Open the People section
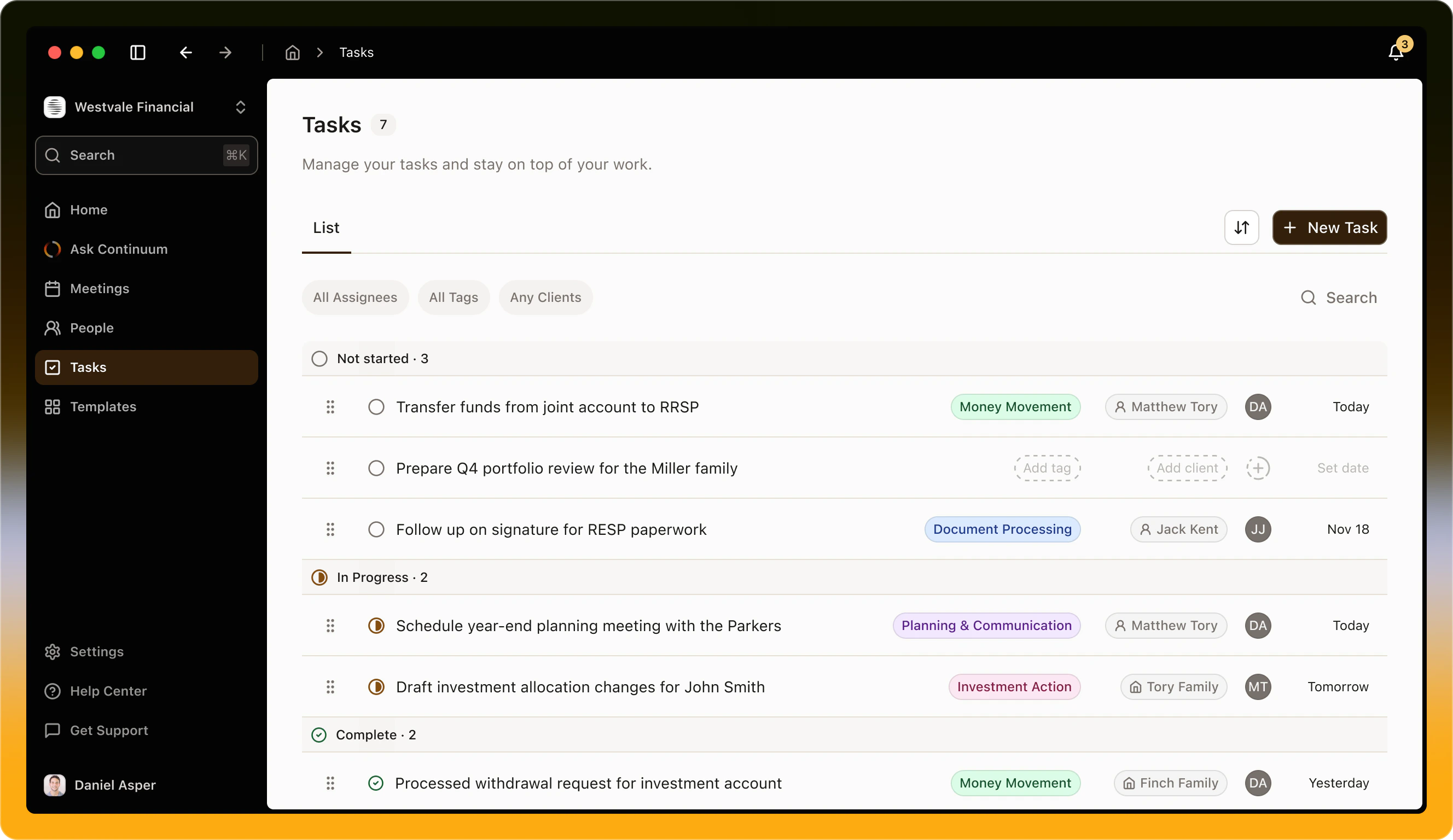This screenshot has height=840, width=1453. [x=92, y=328]
